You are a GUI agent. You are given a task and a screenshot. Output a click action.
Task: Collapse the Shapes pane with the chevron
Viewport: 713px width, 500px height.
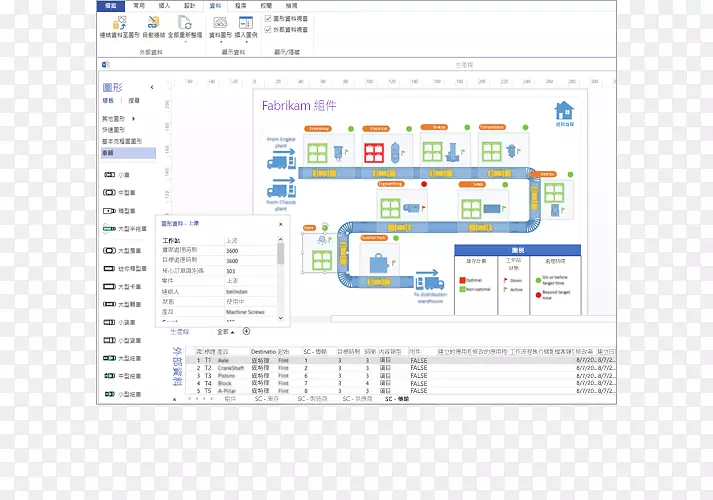point(152,87)
